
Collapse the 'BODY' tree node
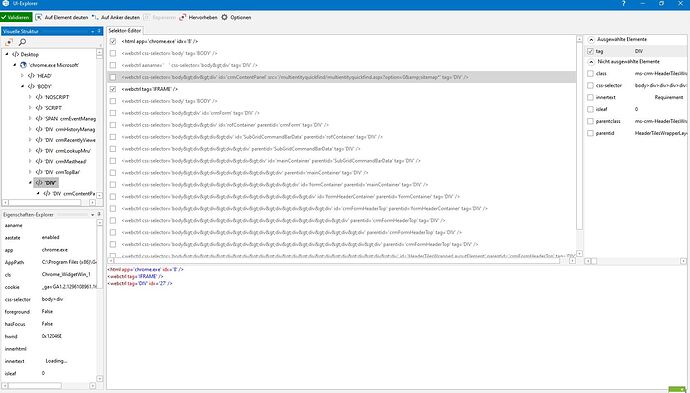pos(22,86)
